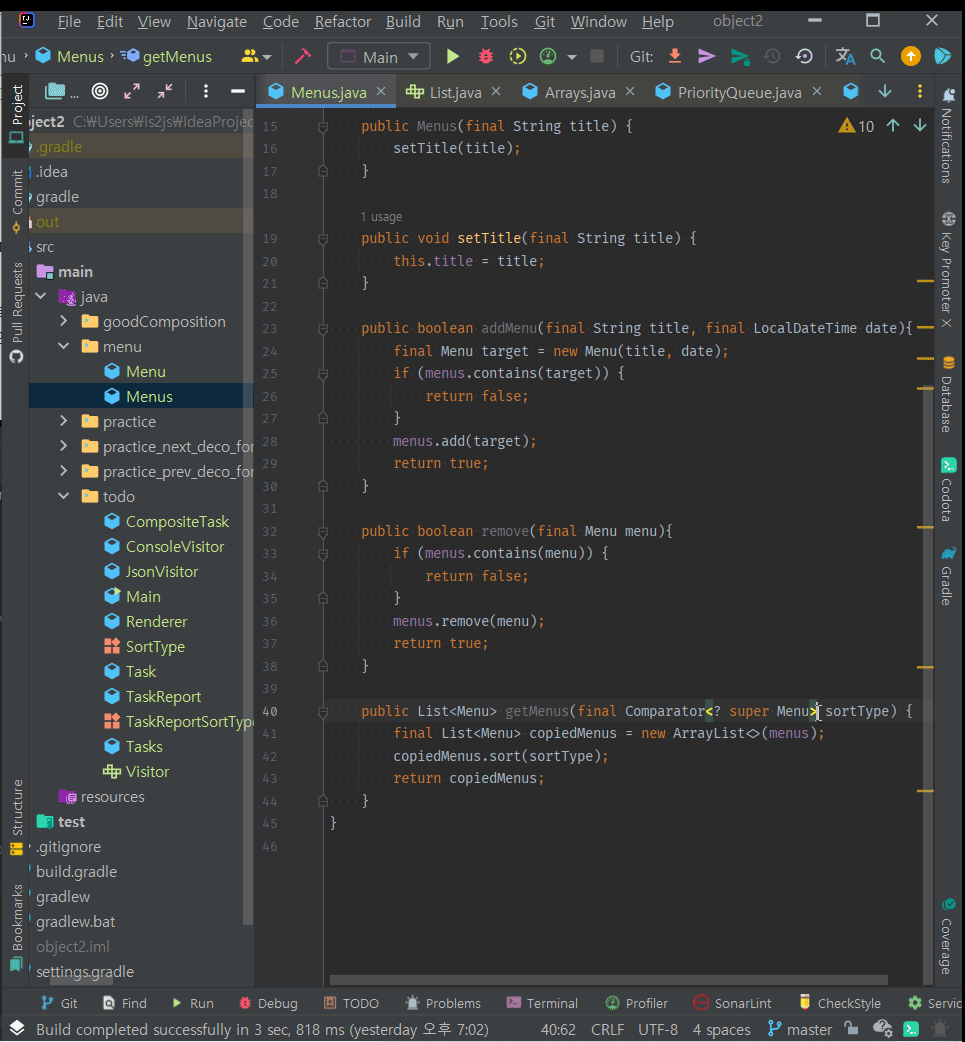Viewport: 965px width, 1042px height.
Task: Open the Gradle tool window
Action: coord(948,575)
